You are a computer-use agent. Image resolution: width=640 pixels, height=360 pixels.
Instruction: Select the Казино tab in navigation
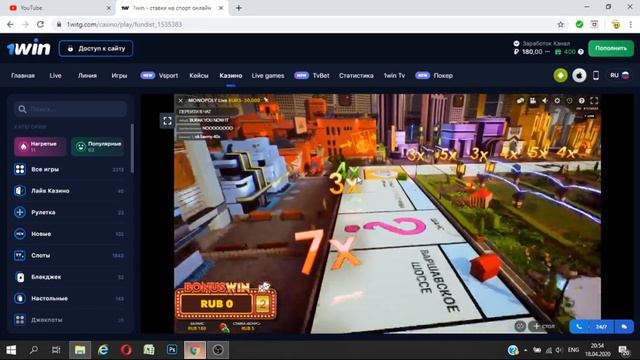(231, 76)
